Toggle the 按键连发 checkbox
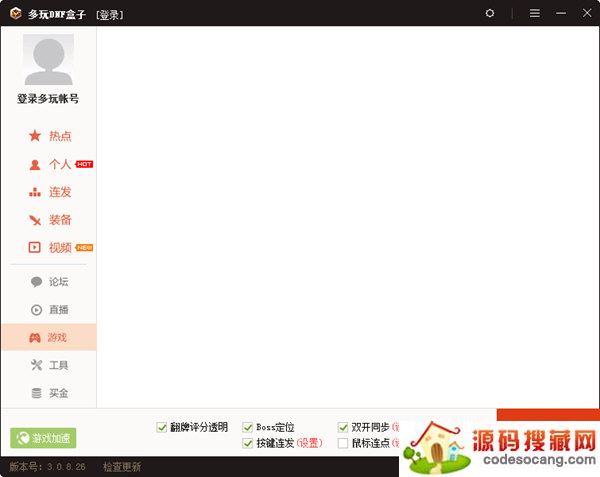Viewport: 600px width, 477px height. pos(248,443)
